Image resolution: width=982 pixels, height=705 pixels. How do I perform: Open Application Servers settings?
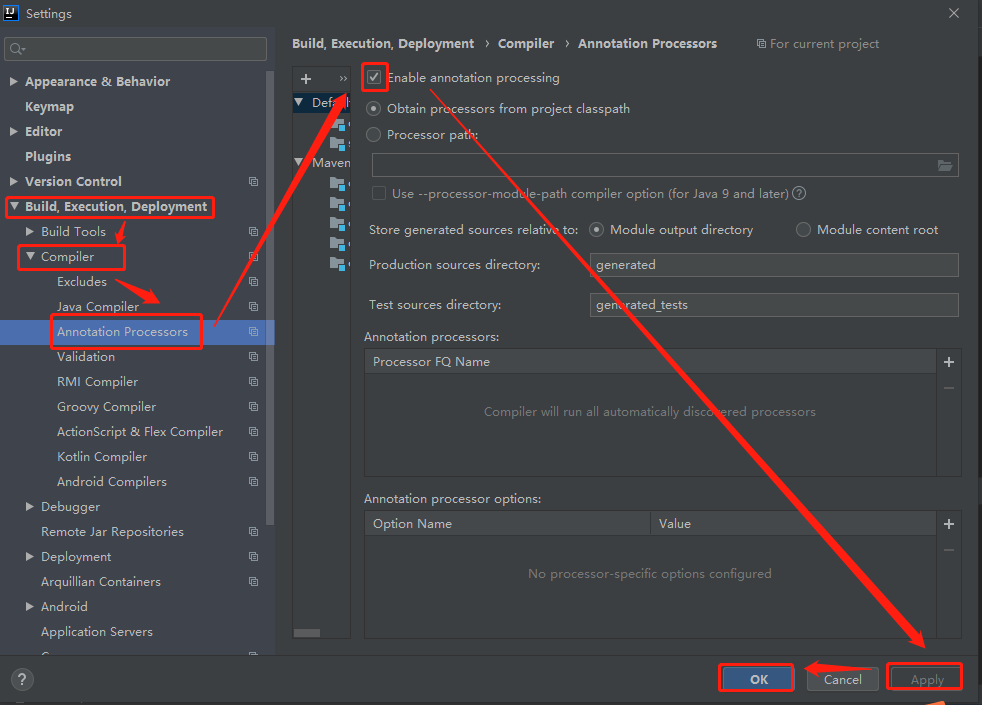[97, 632]
